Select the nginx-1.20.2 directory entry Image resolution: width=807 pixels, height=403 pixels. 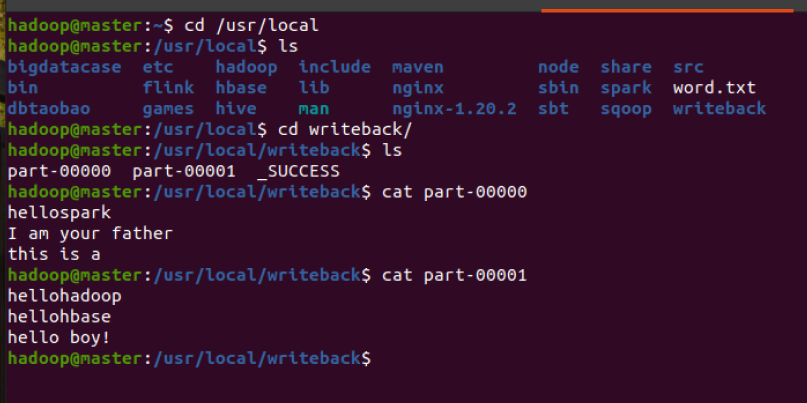tap(454, 109)
